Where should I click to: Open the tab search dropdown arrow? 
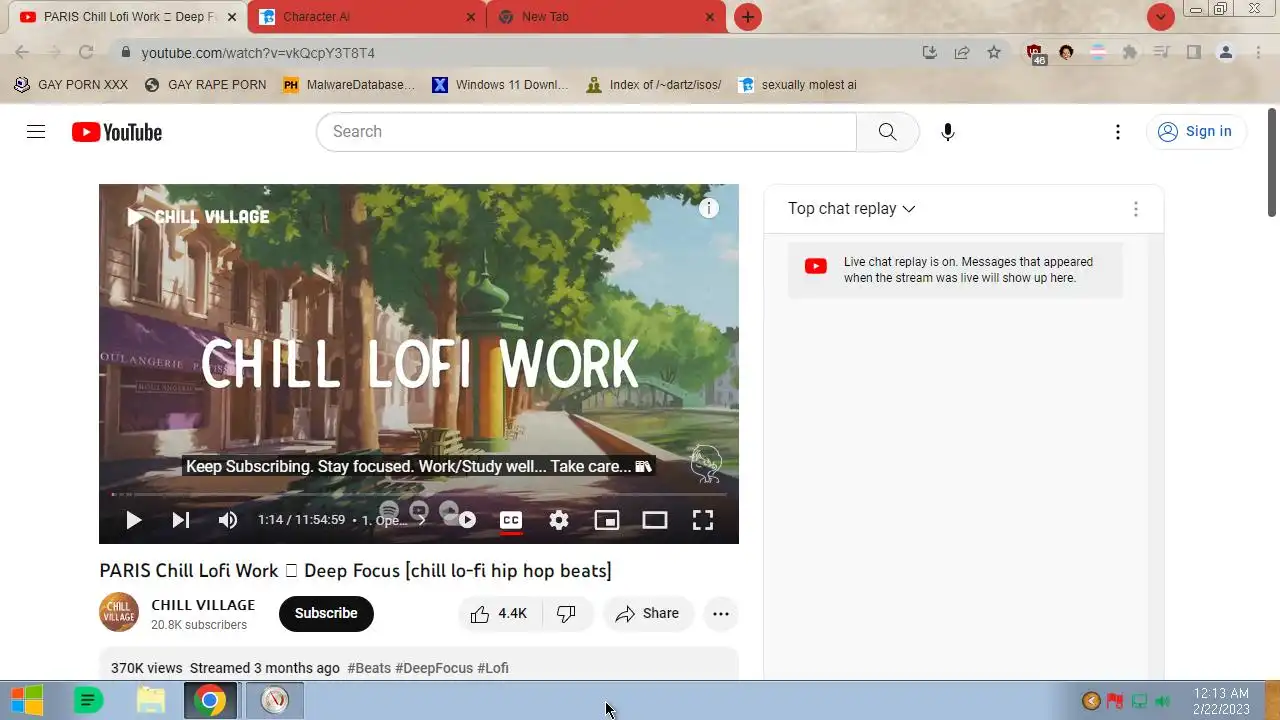point(1161,17)
